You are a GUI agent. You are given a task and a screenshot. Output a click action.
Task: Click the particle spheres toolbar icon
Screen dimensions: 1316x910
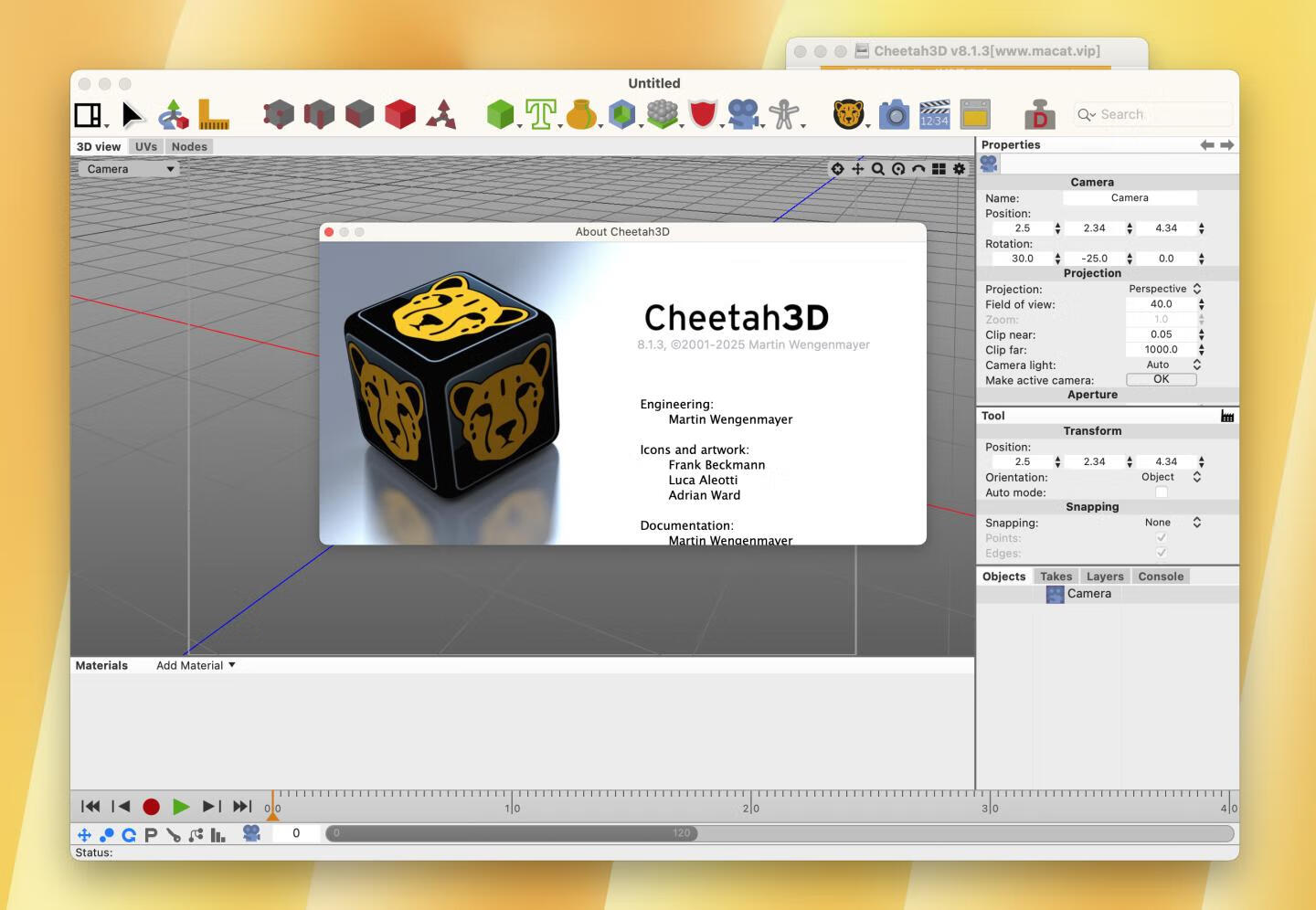[x=663, y=114]
